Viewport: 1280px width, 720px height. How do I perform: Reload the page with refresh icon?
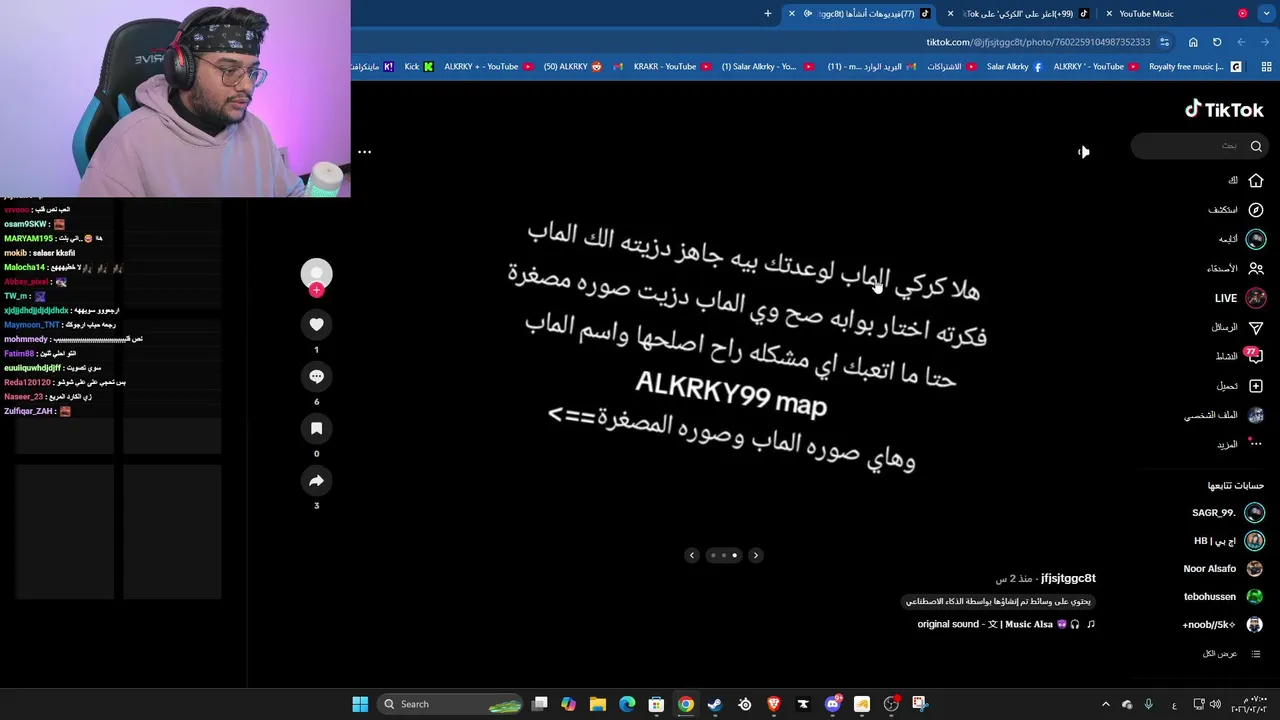[1217, 42]
